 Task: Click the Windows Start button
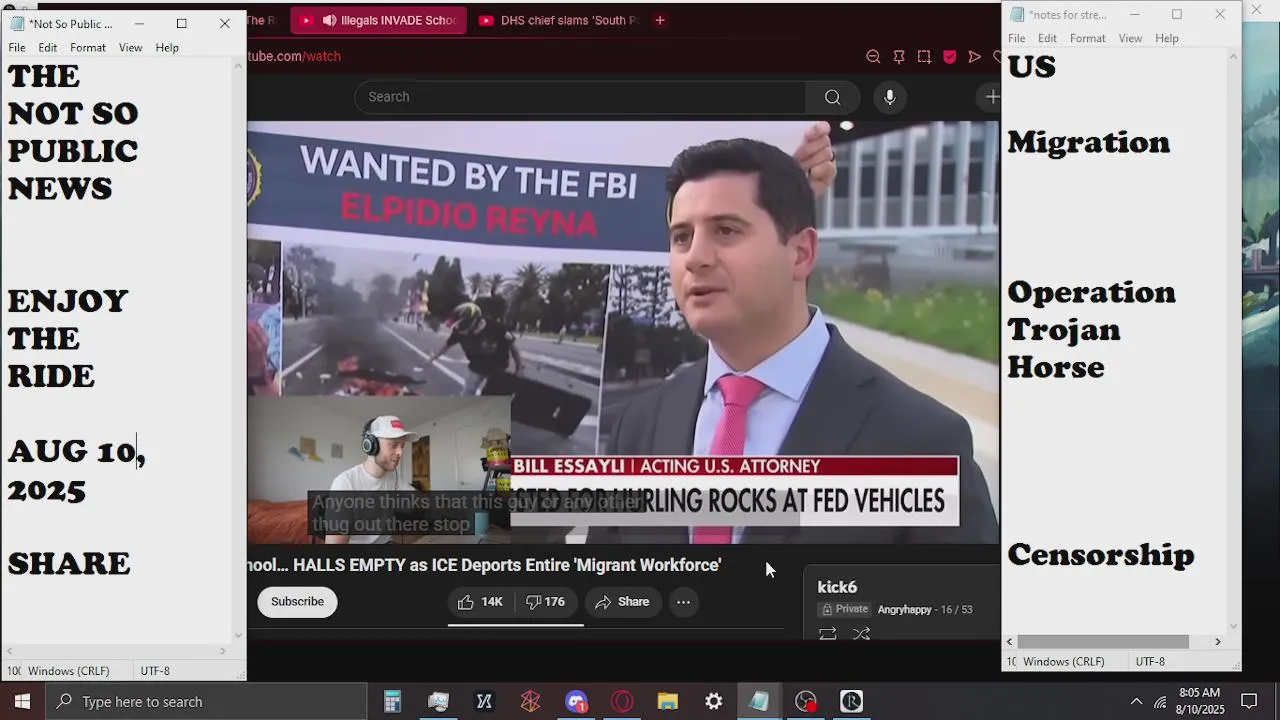[x=22, y=702]
